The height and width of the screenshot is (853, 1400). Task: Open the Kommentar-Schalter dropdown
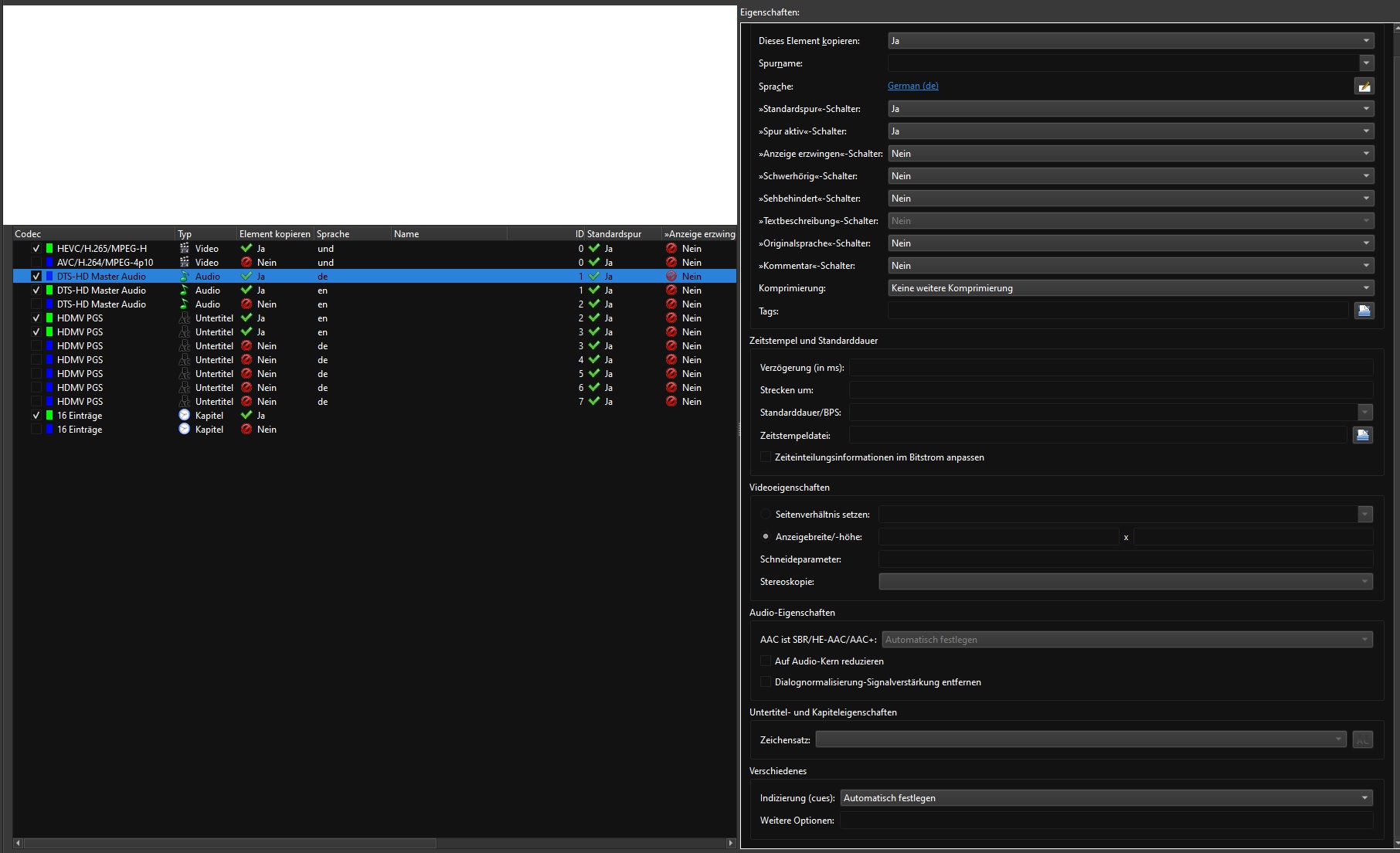coord(1130,266)
